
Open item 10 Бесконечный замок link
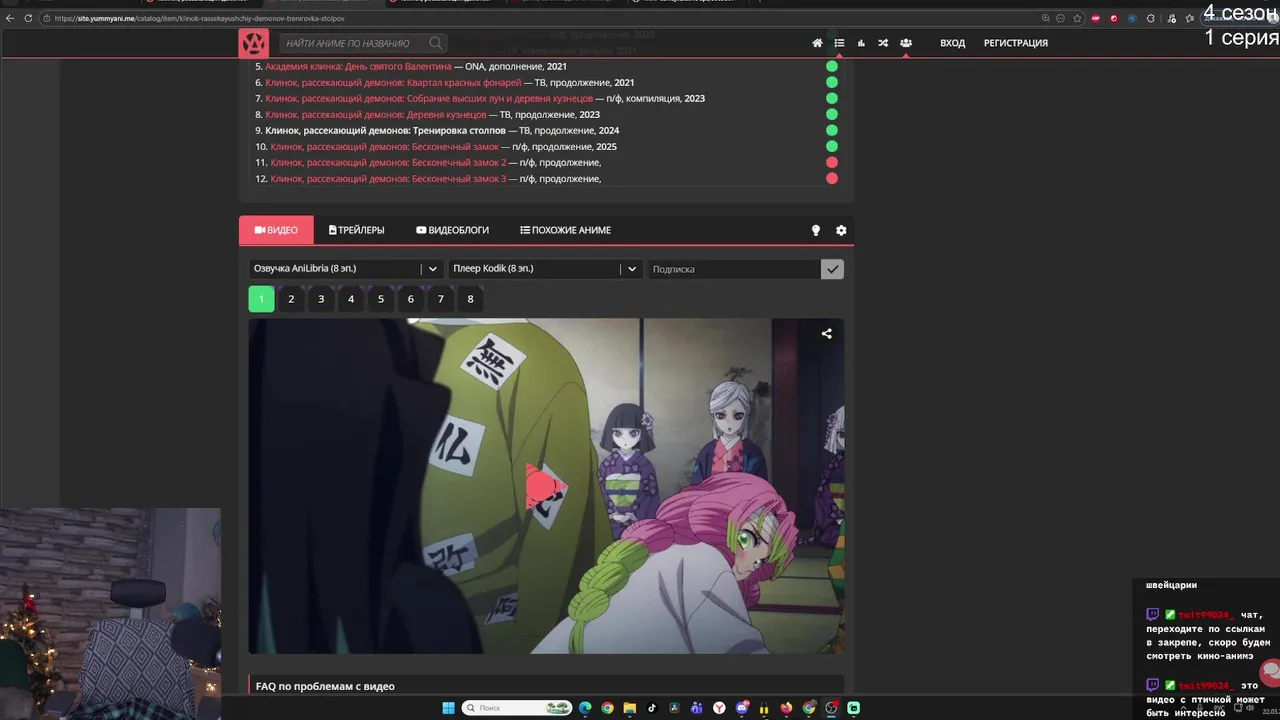[x=384, y=147]
